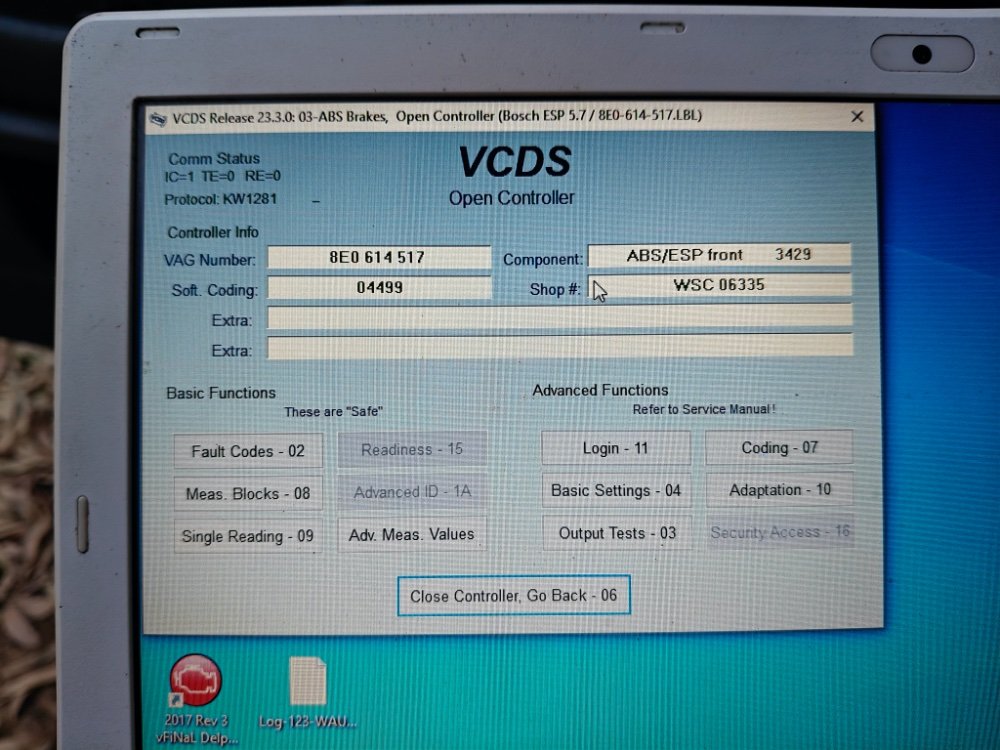Open Coding - 07
1000x750 pixels.
tap(779, 448)
